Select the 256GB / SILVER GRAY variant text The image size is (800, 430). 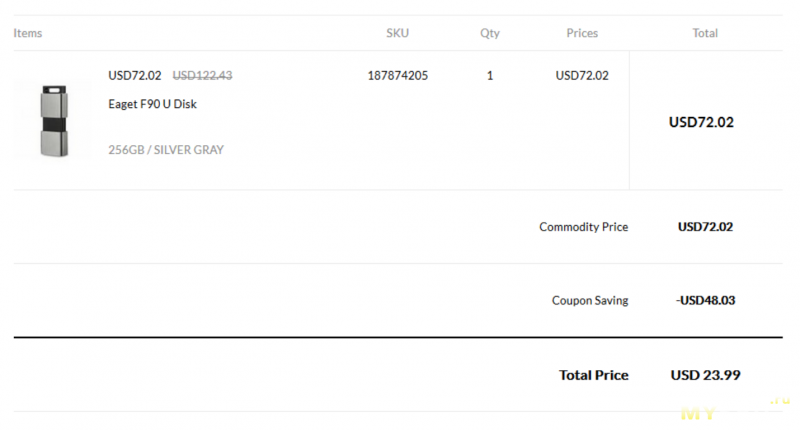(166, 150)
